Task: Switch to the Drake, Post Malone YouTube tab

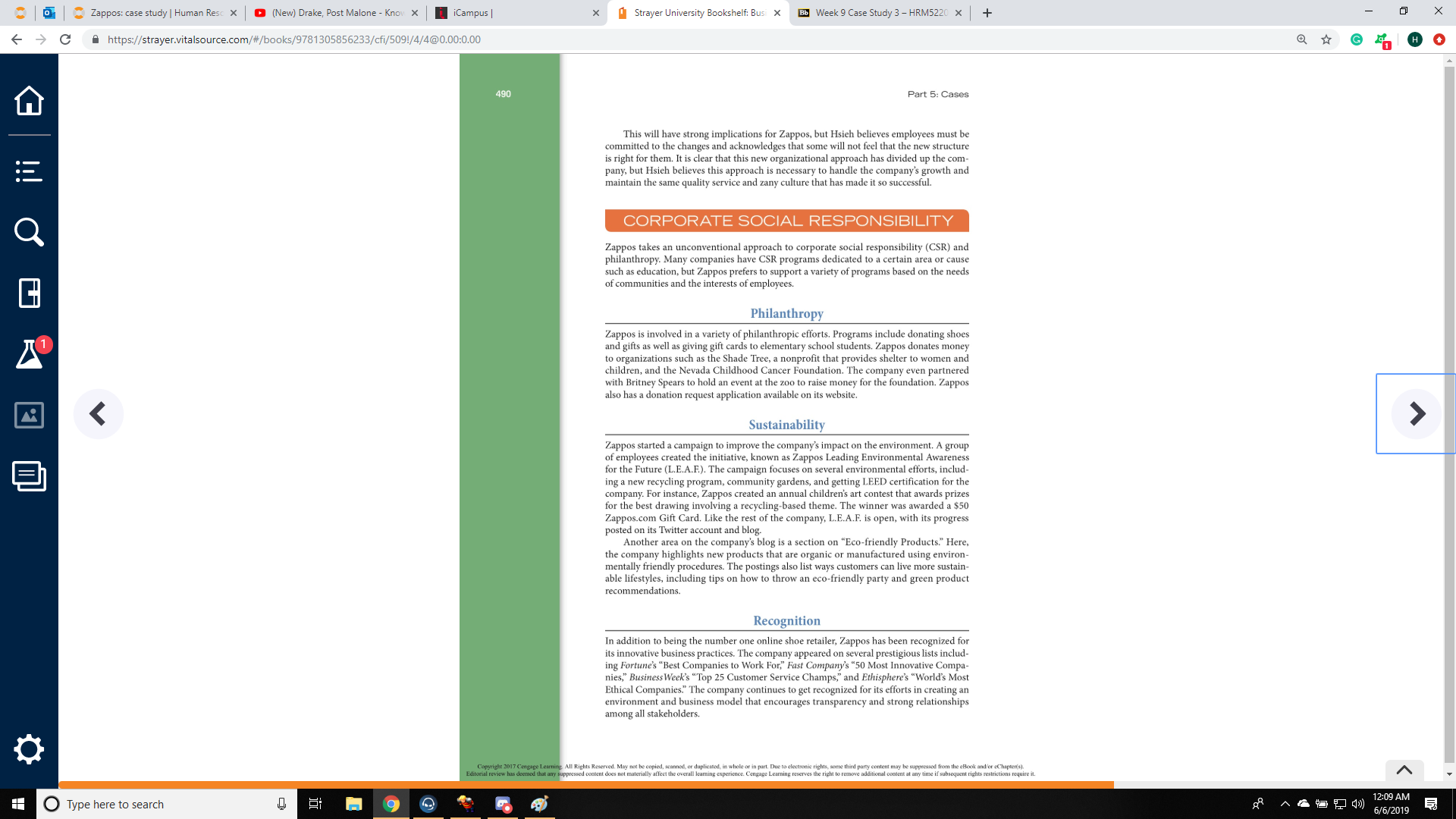Action: tap(336, 13)
